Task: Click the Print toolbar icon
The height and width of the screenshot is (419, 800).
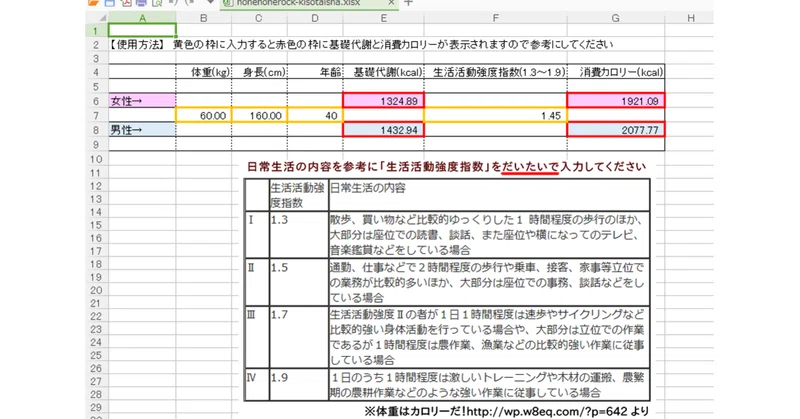Action: (141, 3)
